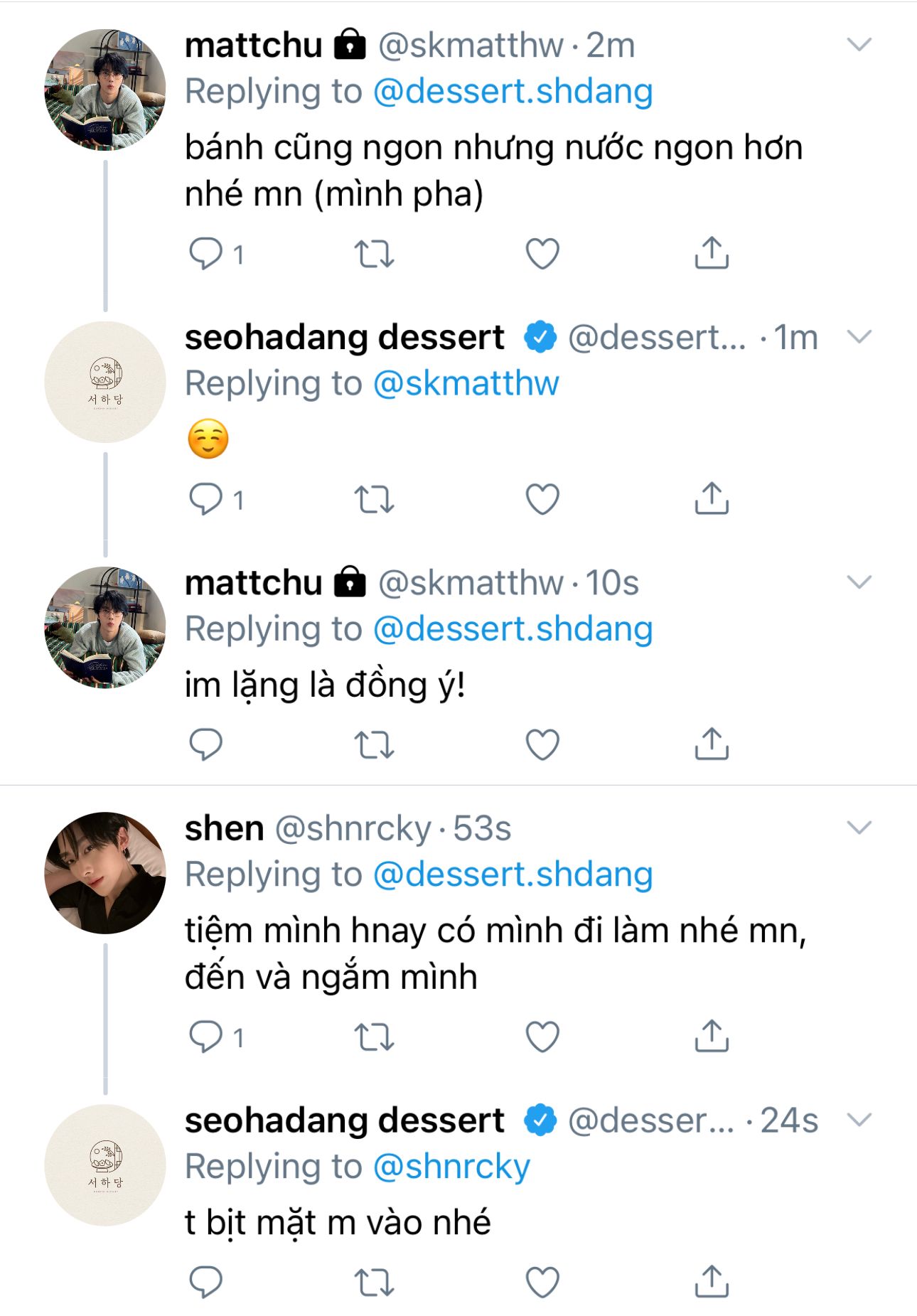The image size is (917, 1316).
Task: Reply to mattchu's first tweet about bánh
Action: [x=206, y=254]
